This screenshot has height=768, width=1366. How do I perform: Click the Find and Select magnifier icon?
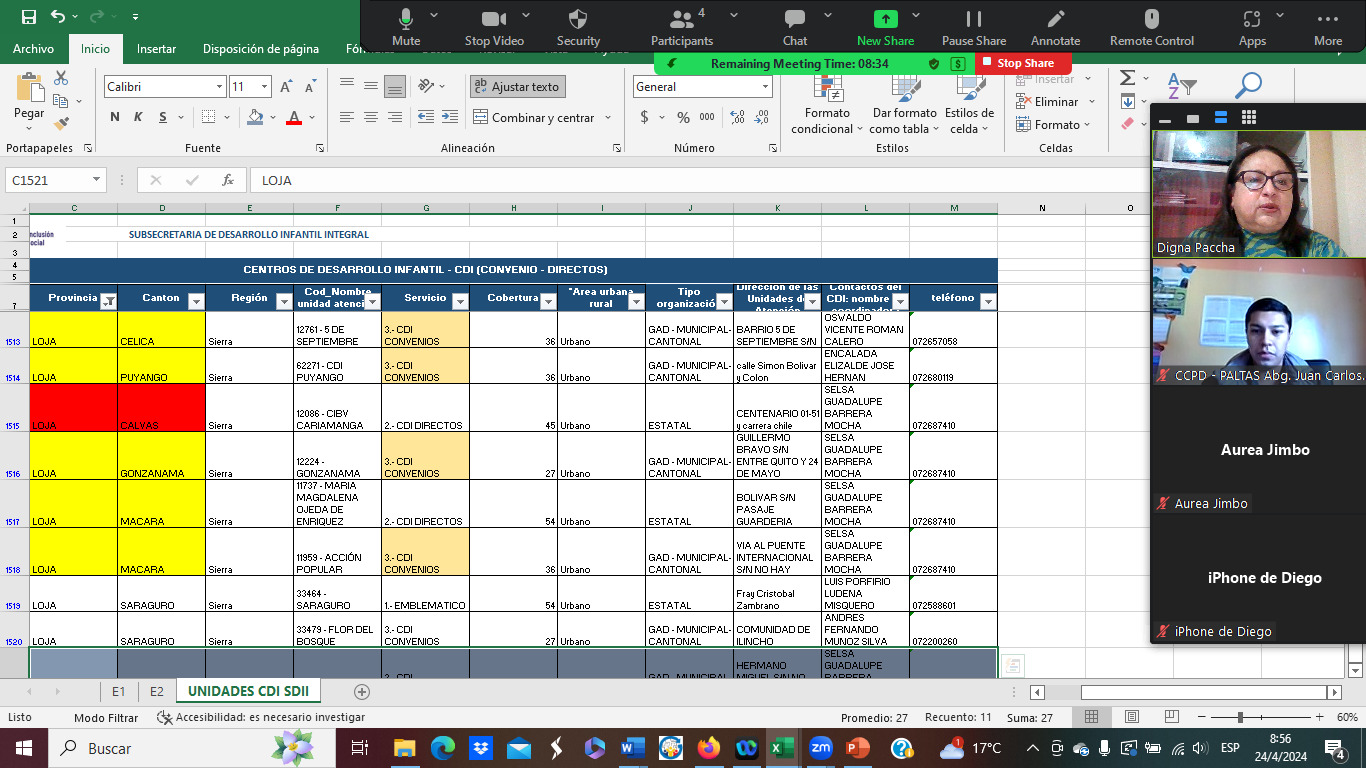[x=1247, y=87]
